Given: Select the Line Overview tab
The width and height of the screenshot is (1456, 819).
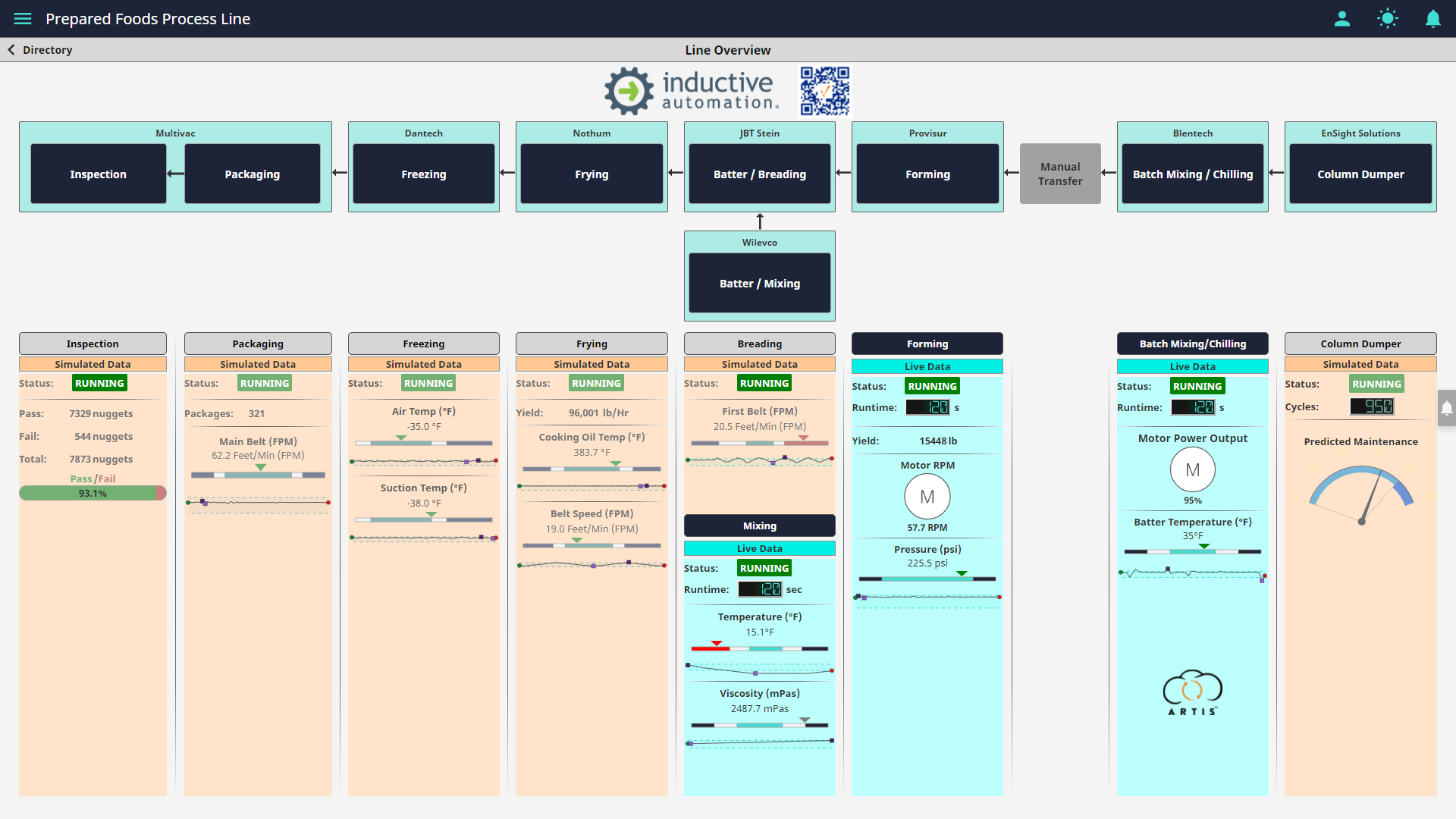Looking at the screenshot, I should (x=727, y=49).
